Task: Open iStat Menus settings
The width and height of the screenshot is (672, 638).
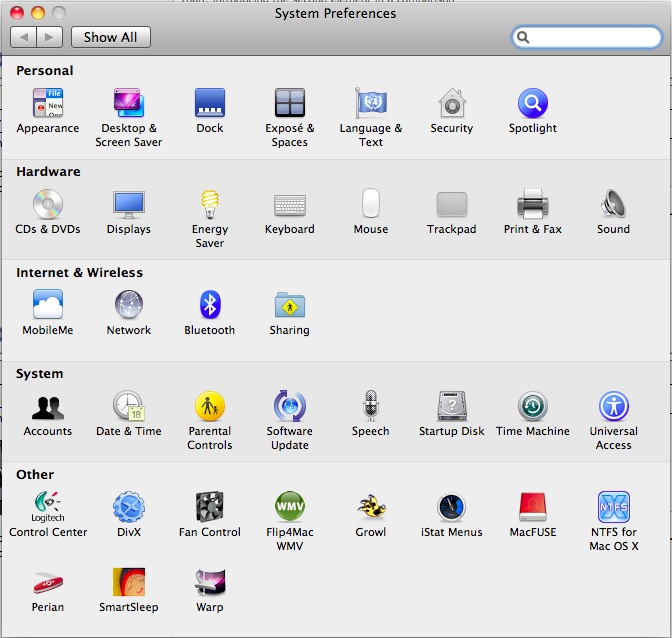Action: click(x=451, y=508)
